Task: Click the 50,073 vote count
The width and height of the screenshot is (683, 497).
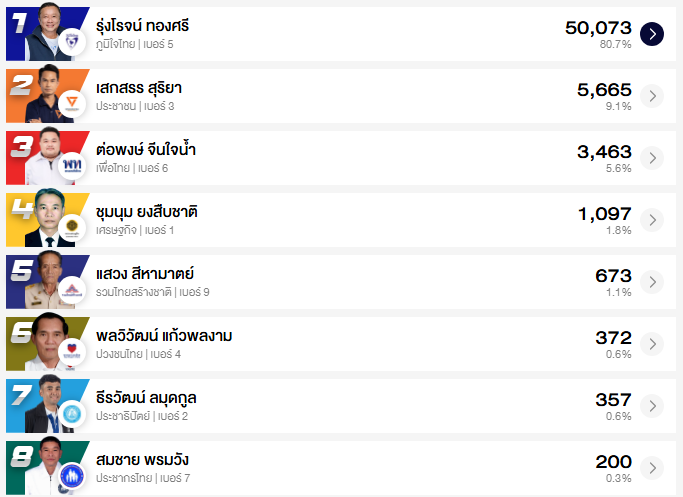Action: click(x=598, y=27)
